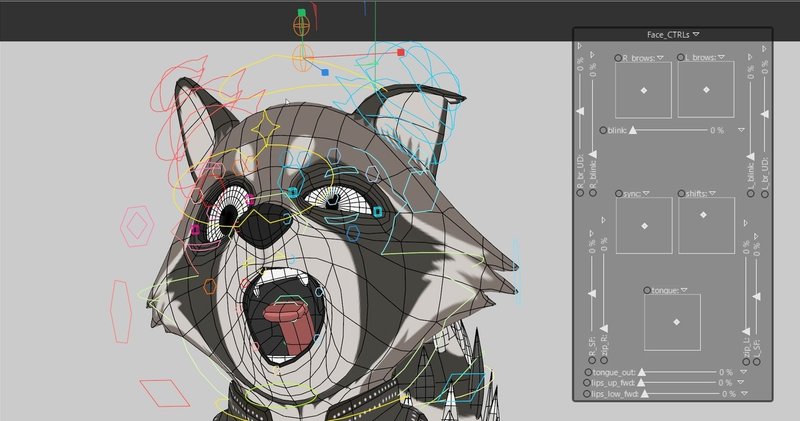Click the L_brows 2D pad point

707,89
